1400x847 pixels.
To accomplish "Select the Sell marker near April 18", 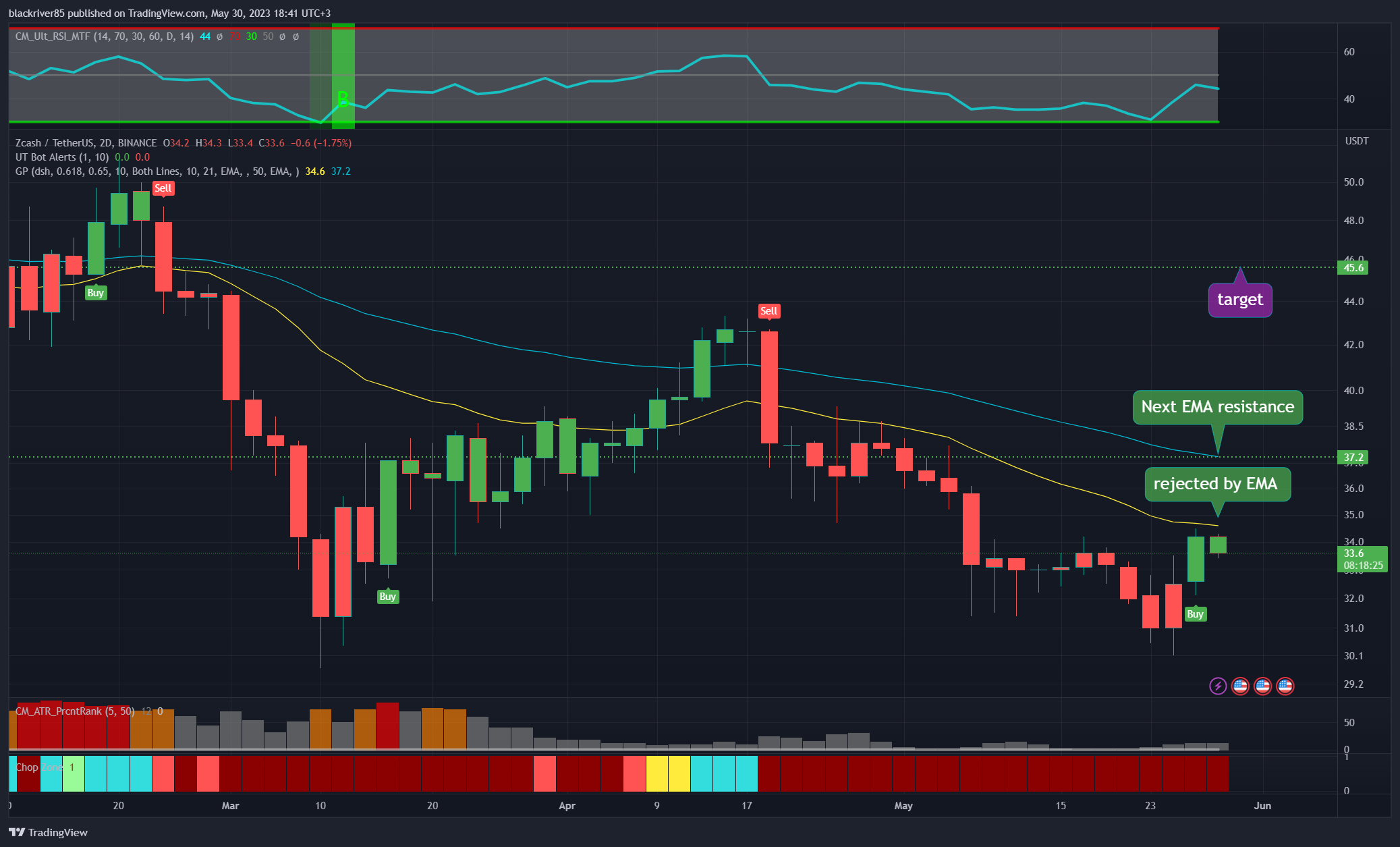I will tap(769, 311).
